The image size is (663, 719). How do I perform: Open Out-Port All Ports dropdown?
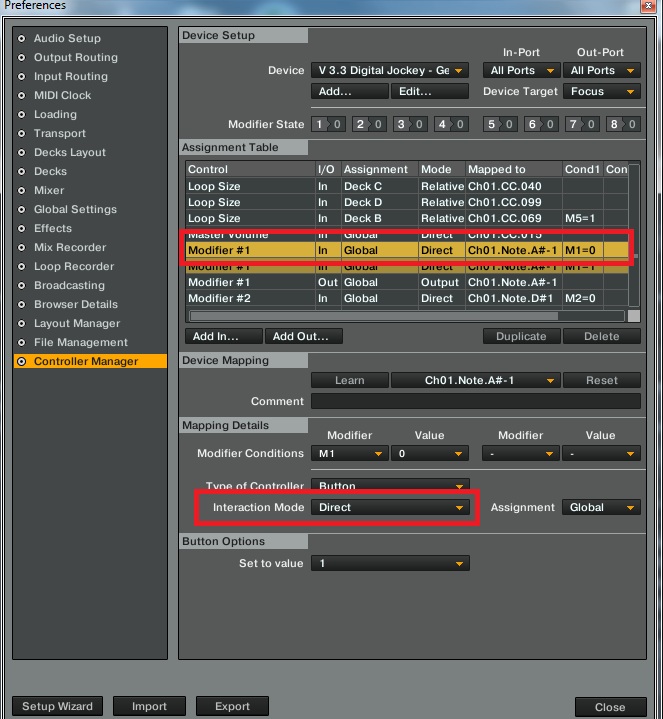click(602, 71)
